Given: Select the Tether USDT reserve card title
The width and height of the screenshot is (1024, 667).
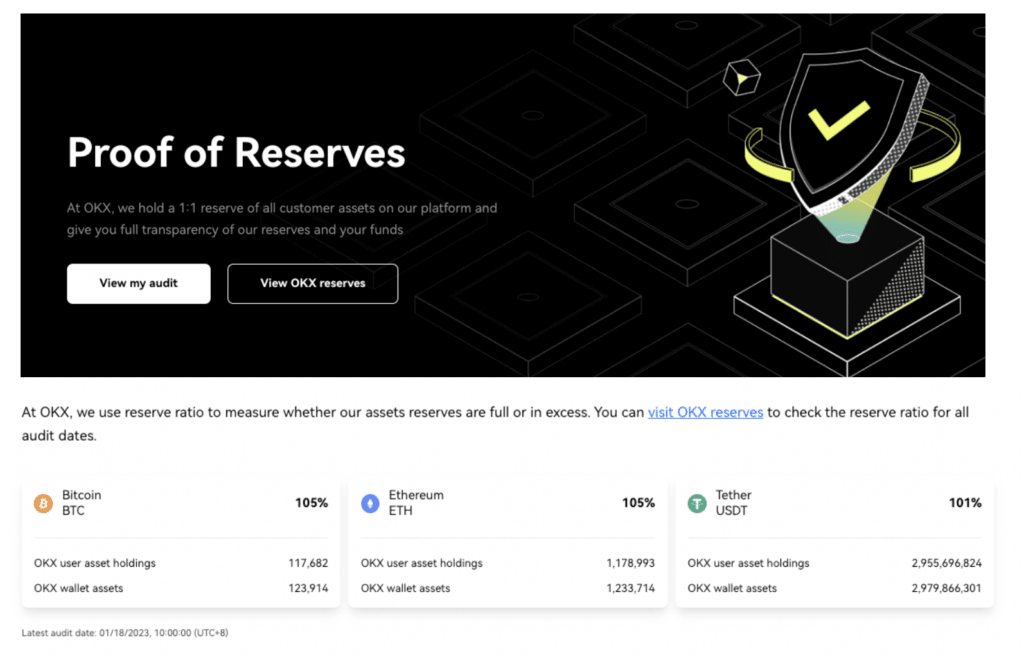Looking at the screenshot, I should pos(733,503).
